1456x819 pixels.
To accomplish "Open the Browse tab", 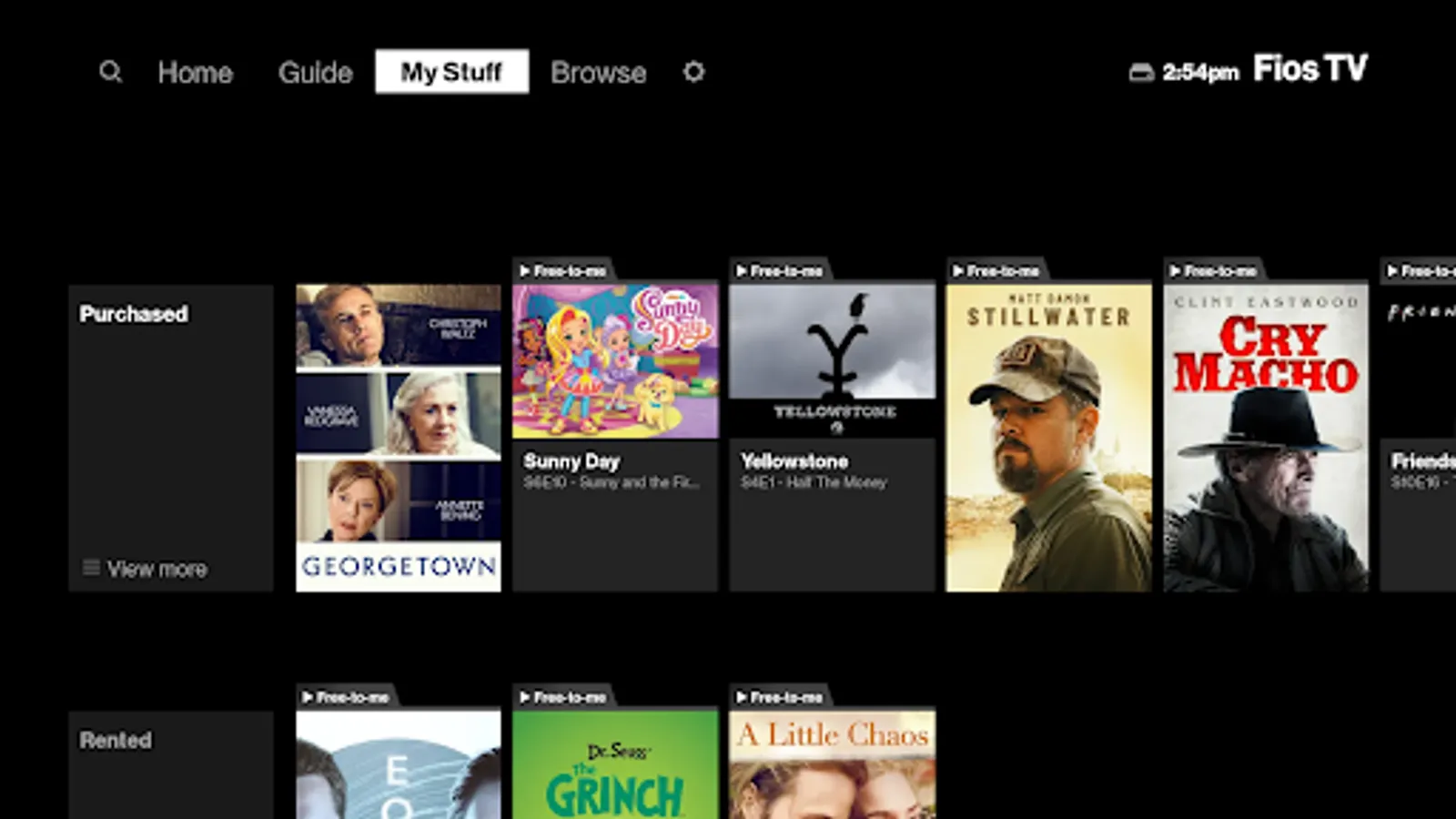I will click(x=598, y=72).
